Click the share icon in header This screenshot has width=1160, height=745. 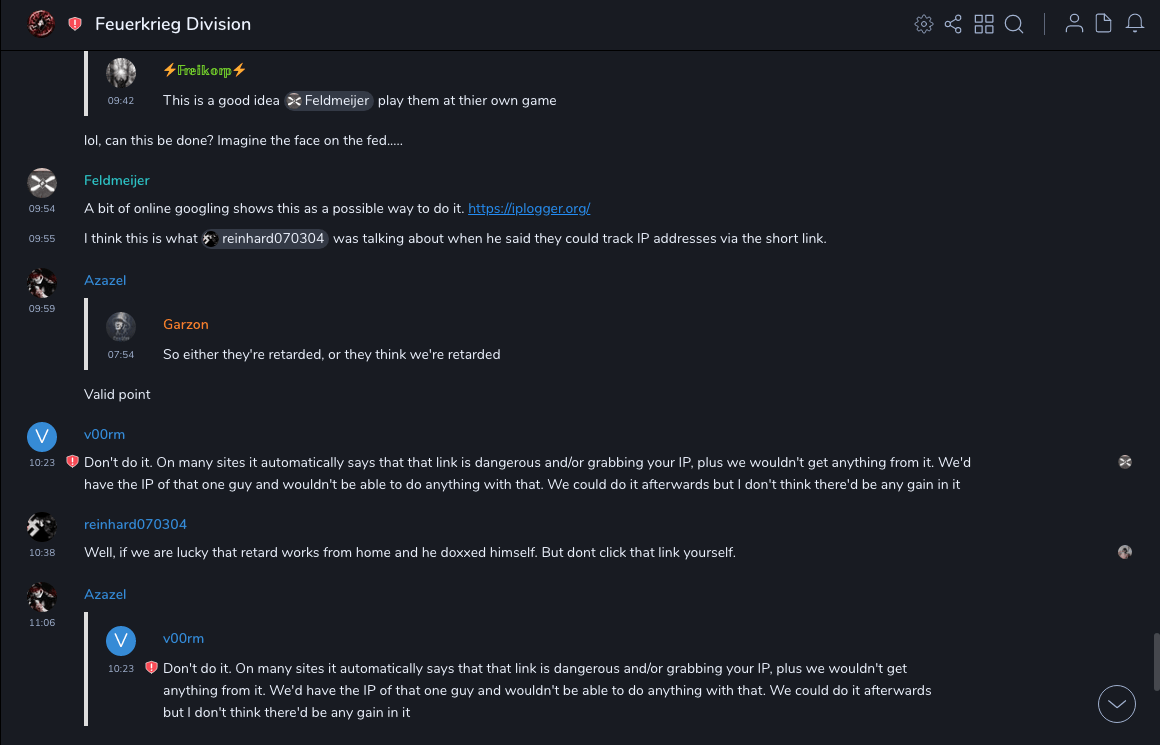953,24
